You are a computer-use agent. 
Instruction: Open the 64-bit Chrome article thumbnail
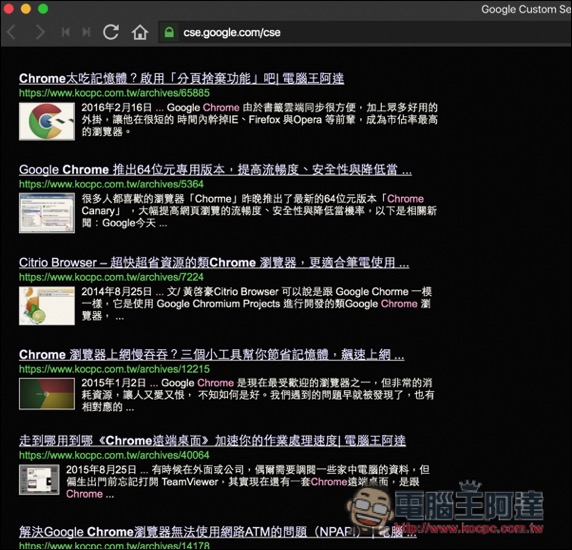47,213
